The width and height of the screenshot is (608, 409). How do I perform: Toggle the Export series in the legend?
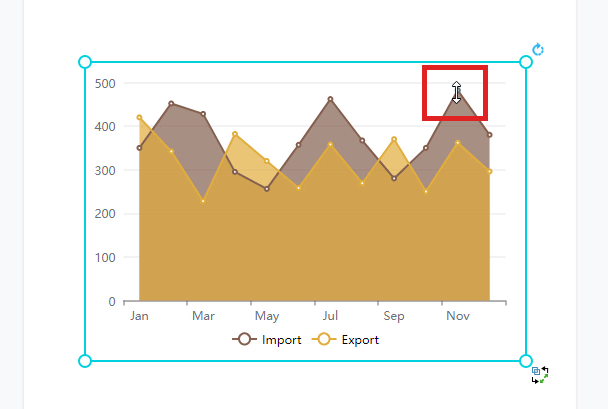click(x=345, y=340)
